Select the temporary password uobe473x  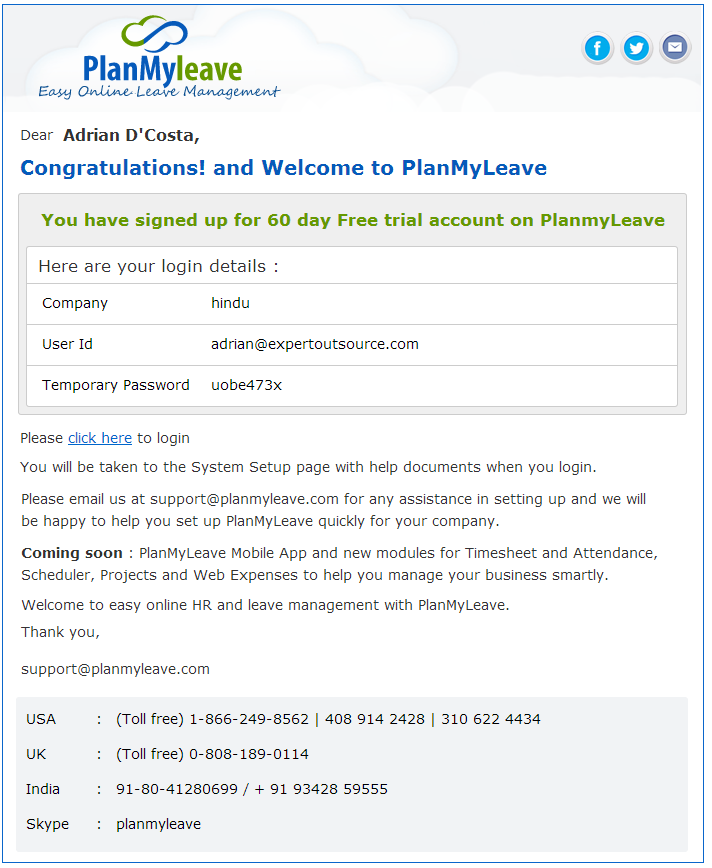[246, 385]
